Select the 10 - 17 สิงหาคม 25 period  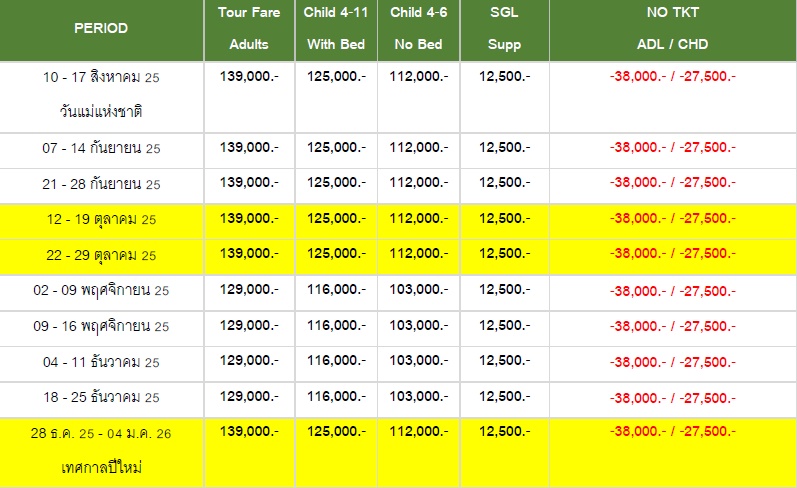coord(101,77)
